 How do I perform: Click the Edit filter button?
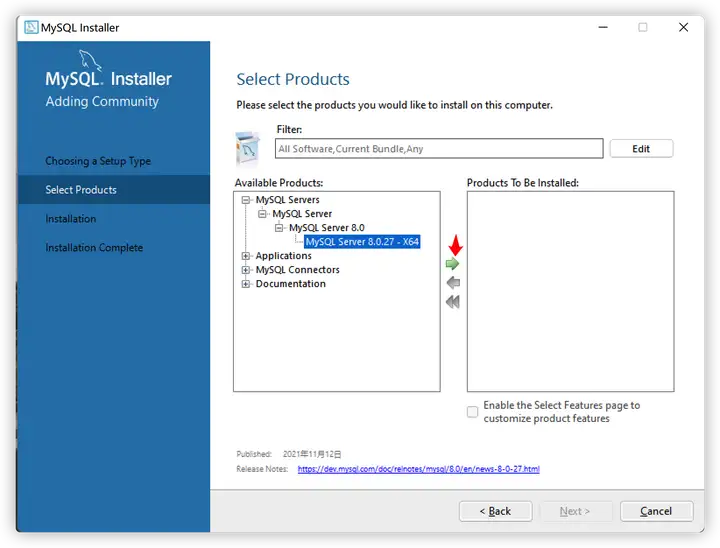641,149
